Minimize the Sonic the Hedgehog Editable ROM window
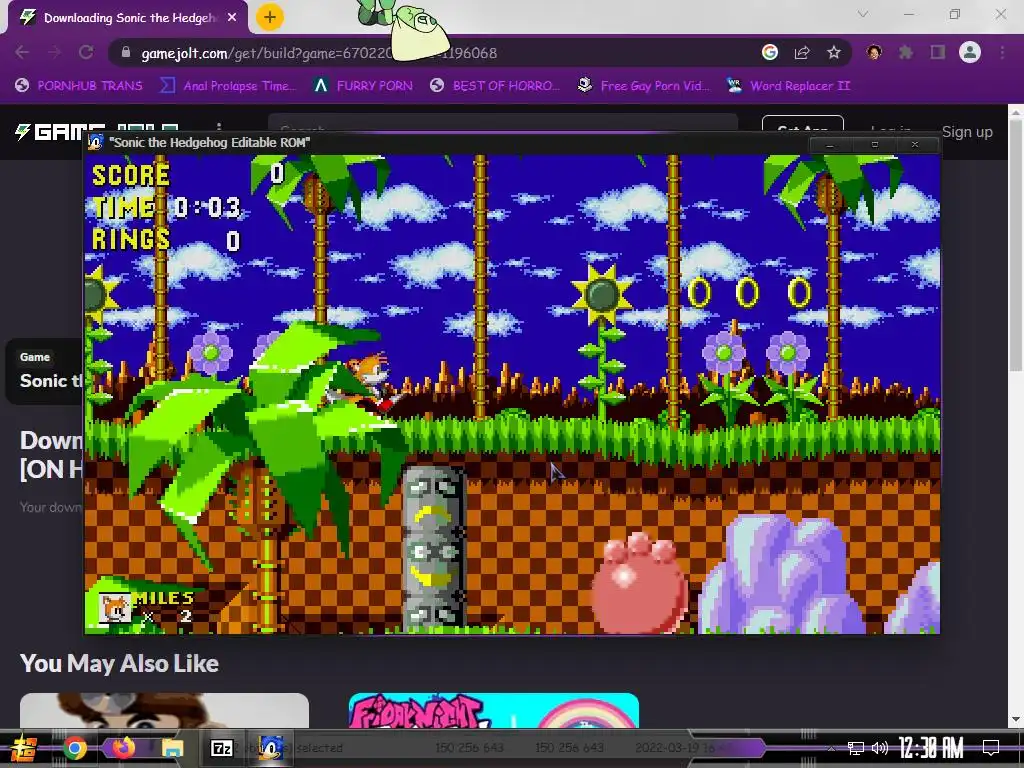1024x768 pixels. pos(829,144)
